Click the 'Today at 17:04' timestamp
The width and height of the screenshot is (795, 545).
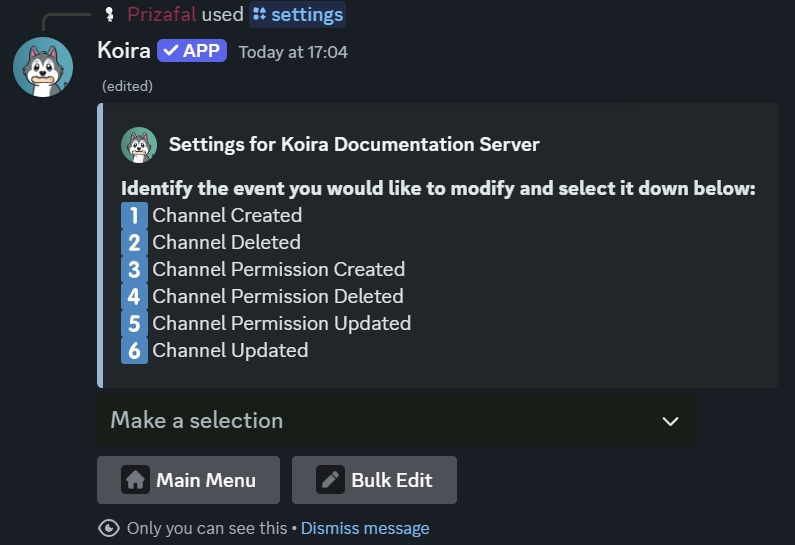pyautogui.click(x=293, y=52)
